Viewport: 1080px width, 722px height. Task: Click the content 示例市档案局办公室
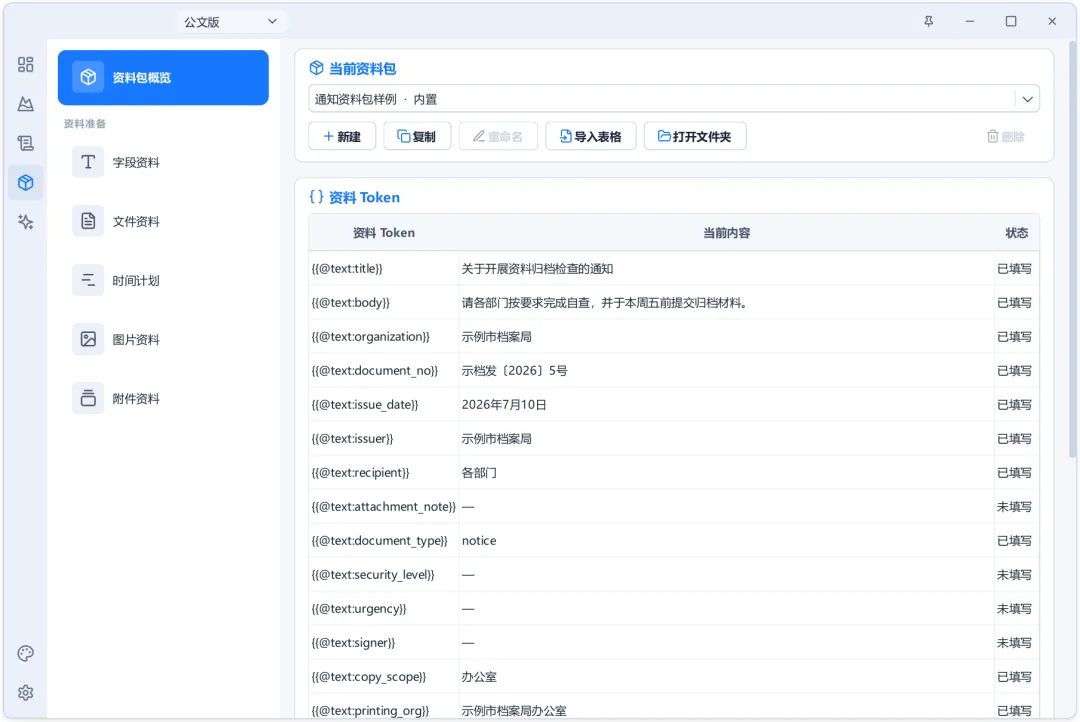pyautogui.click(x=514, y=710)
